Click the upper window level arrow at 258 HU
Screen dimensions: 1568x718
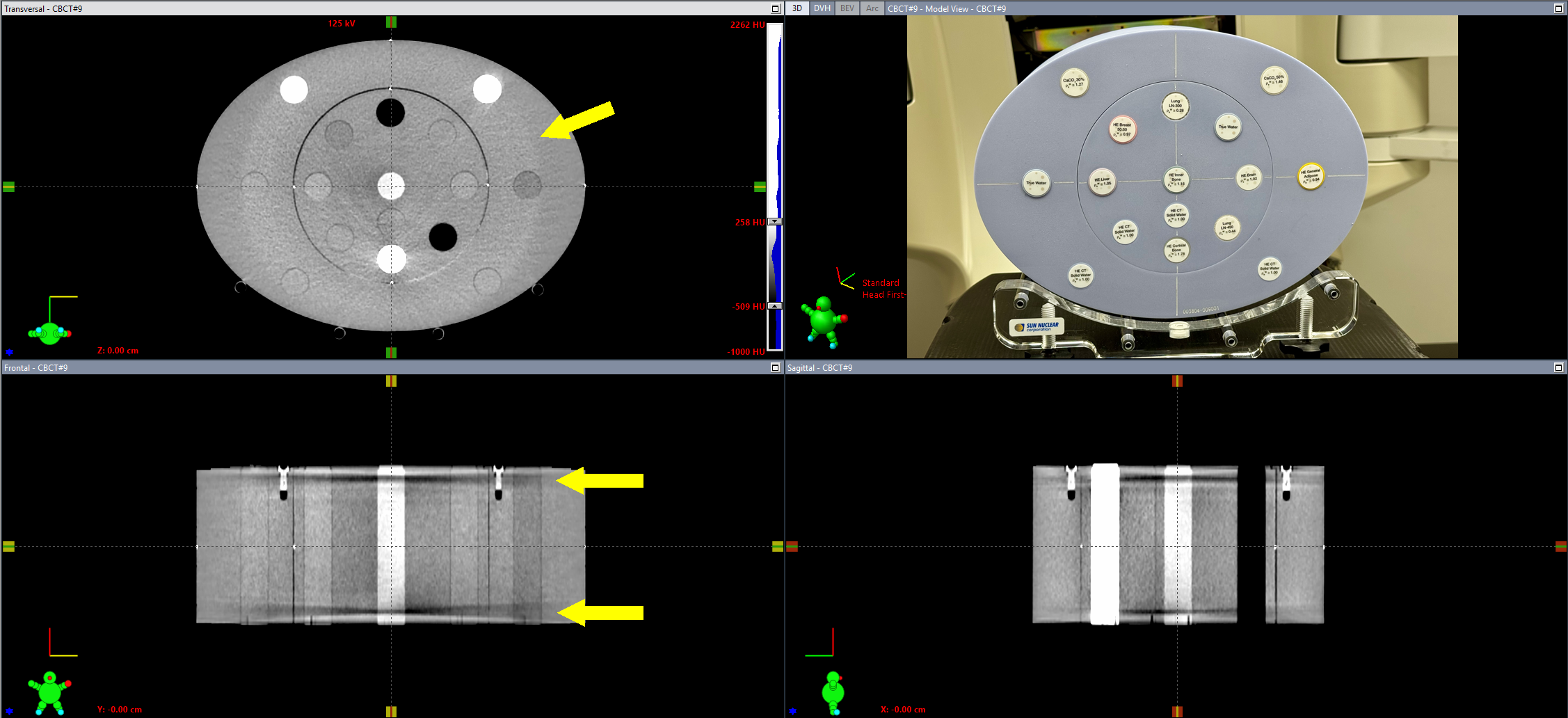click(775, 222)
